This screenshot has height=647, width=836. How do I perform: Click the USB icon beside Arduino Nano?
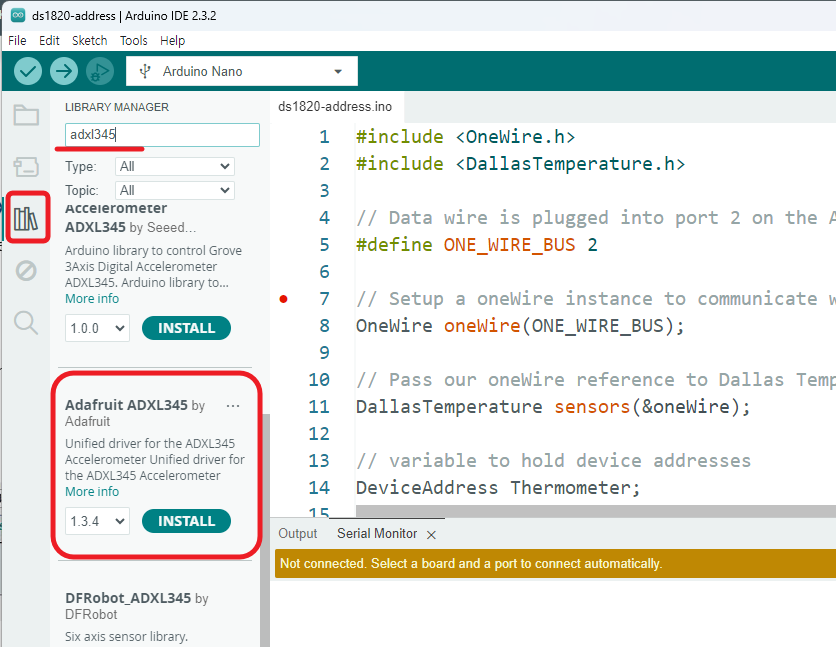144,71
